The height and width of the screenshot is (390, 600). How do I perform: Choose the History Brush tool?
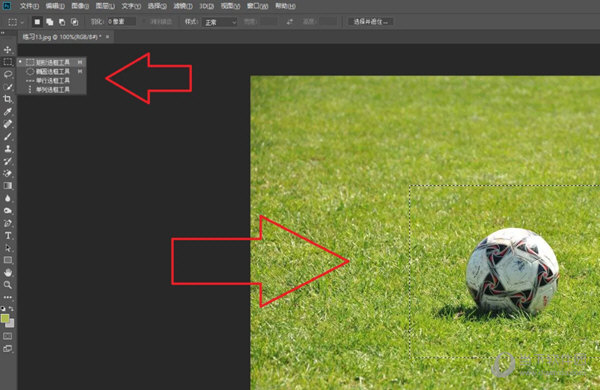pos(8,161)
